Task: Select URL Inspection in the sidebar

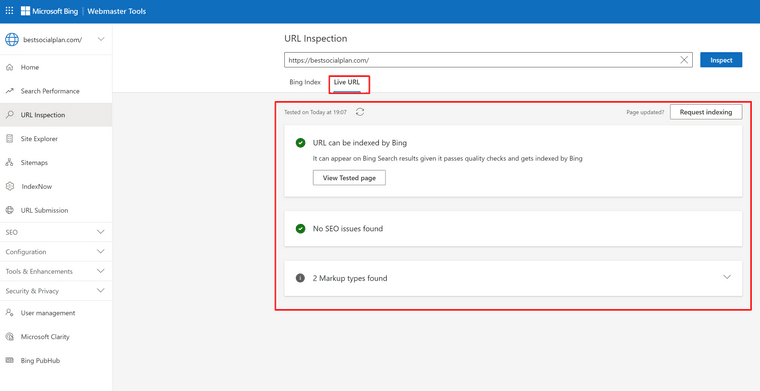Action: pos(56,115)
